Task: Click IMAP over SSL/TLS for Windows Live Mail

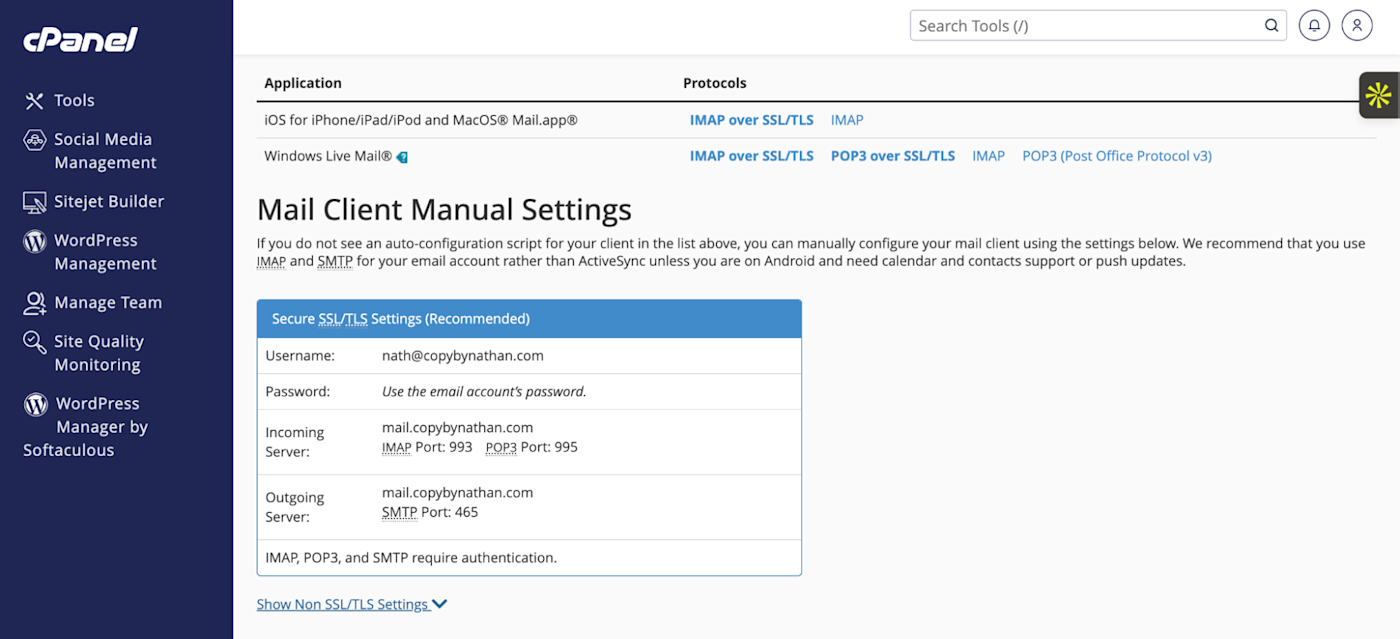Action: (752, 156)
